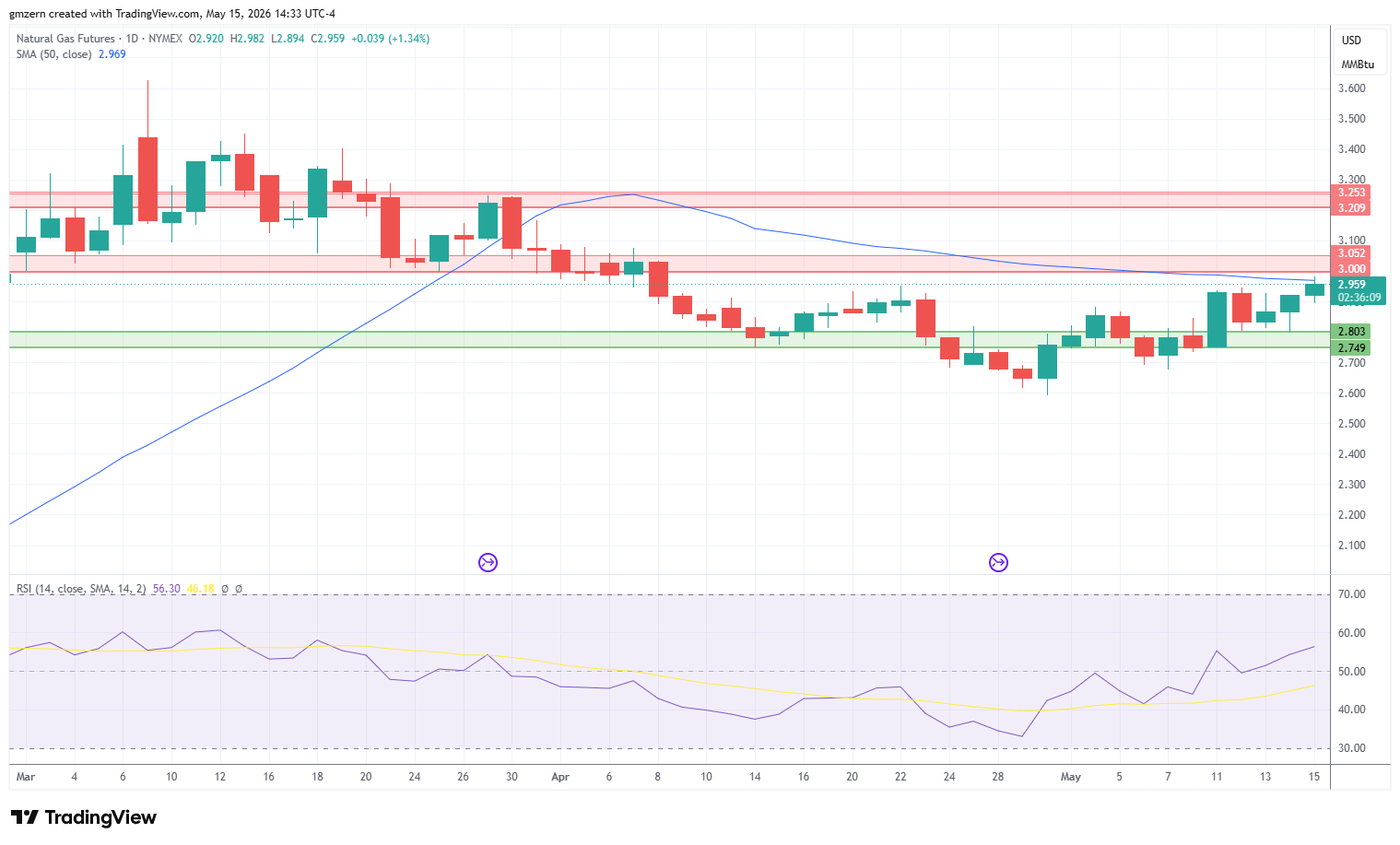The width and height of the screenshot is (1400, 845).
Task: Click the RSI value 56.30
Action: pyautogui.click(x=167, y=589)
